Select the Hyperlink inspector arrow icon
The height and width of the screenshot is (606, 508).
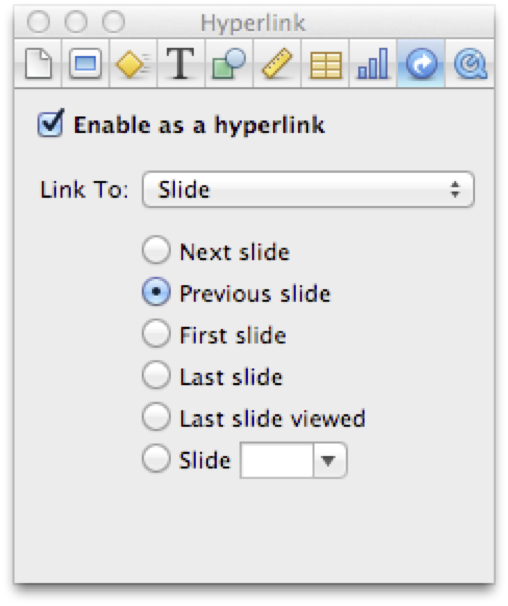421,64
